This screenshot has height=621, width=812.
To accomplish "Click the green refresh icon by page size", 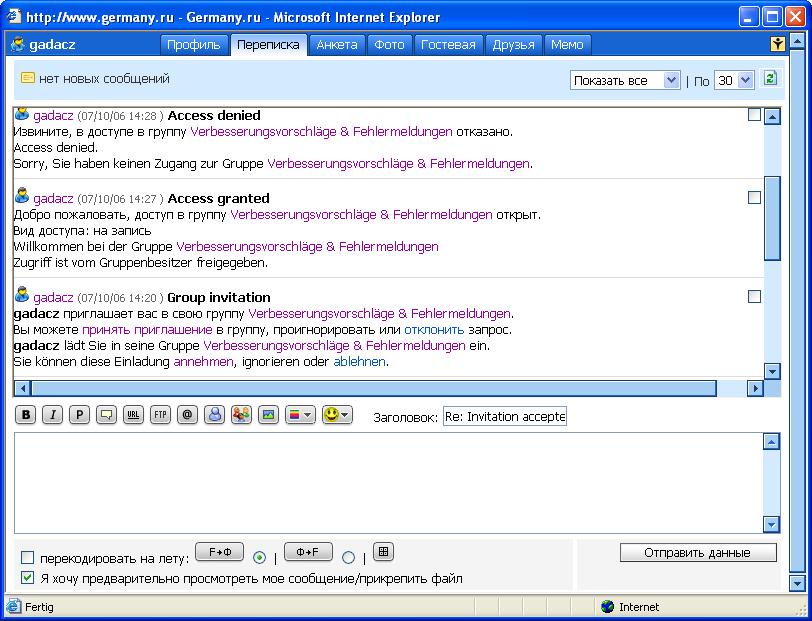I will (x=770, y=79).
